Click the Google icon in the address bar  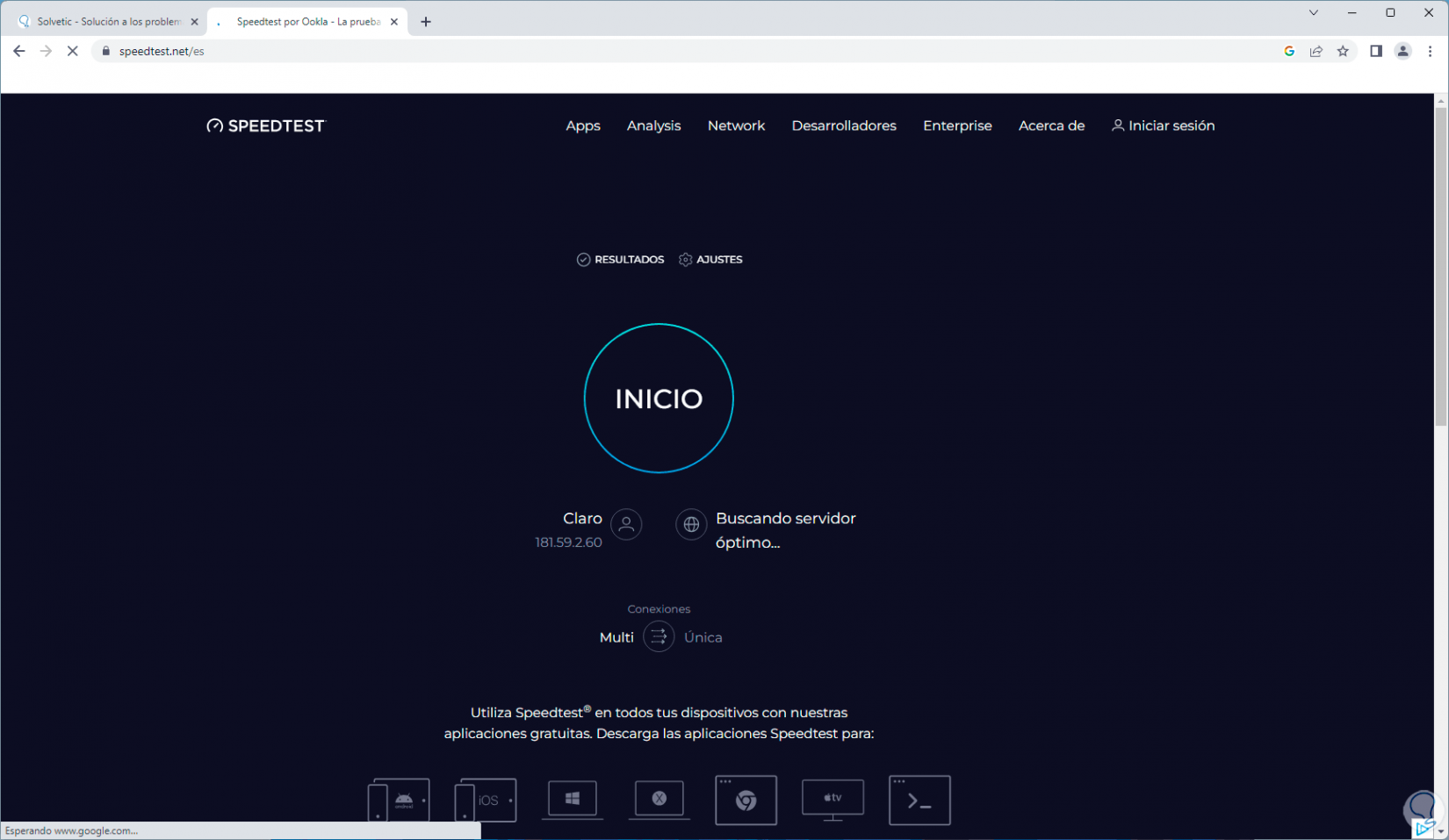click(1289, 51)
